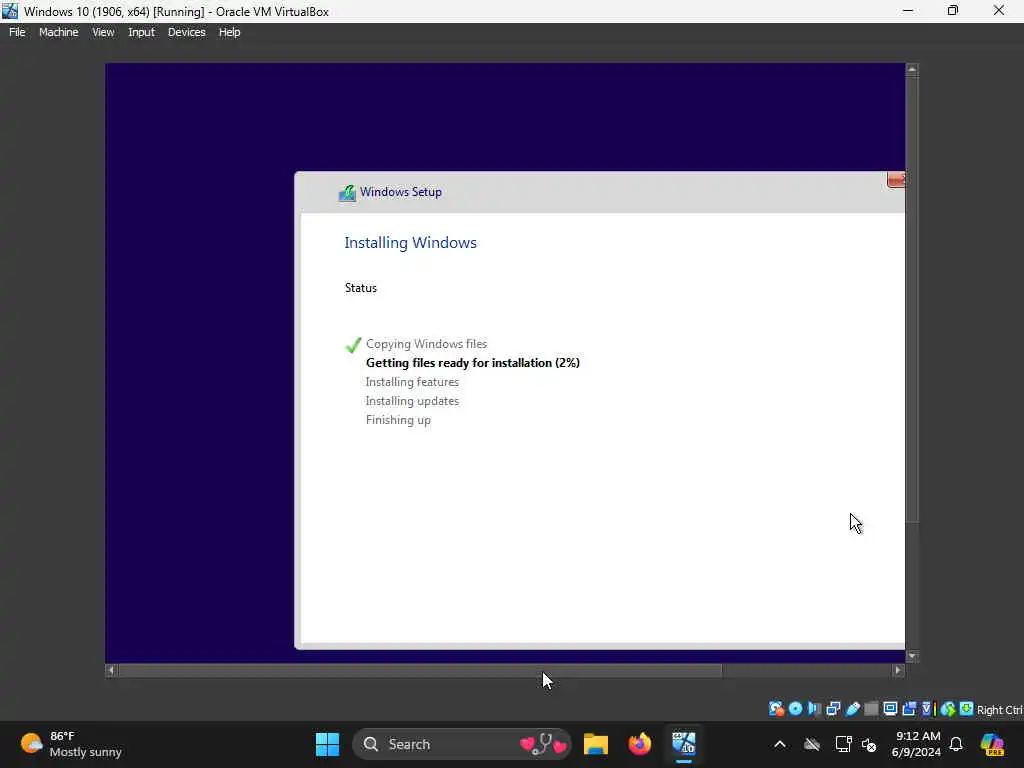Click the green checkmark beside Copying Windows files
The height and width of the screenshot is (768, 1024).
point(353,344)
